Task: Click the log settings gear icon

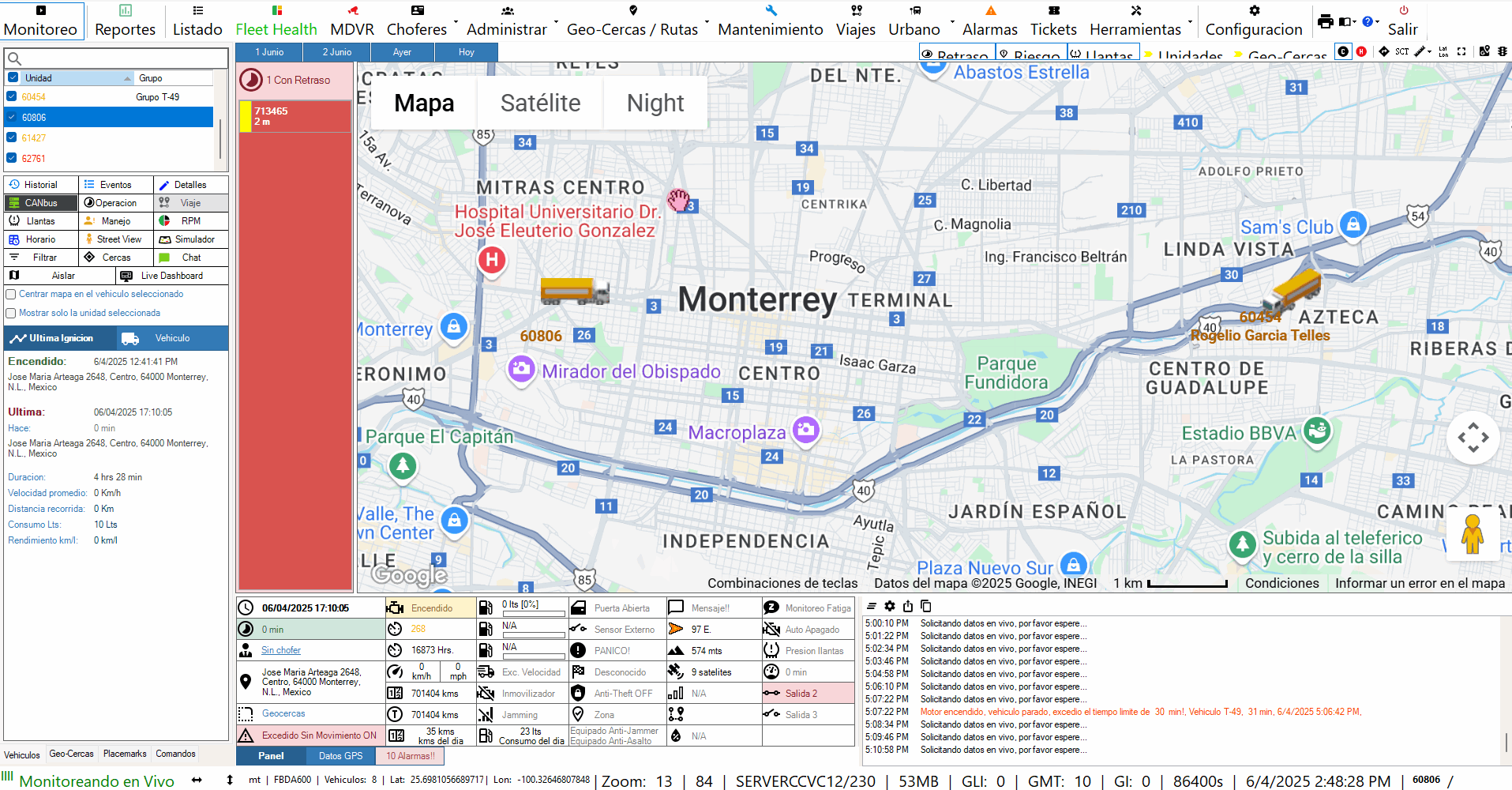Action: point(890,606)
